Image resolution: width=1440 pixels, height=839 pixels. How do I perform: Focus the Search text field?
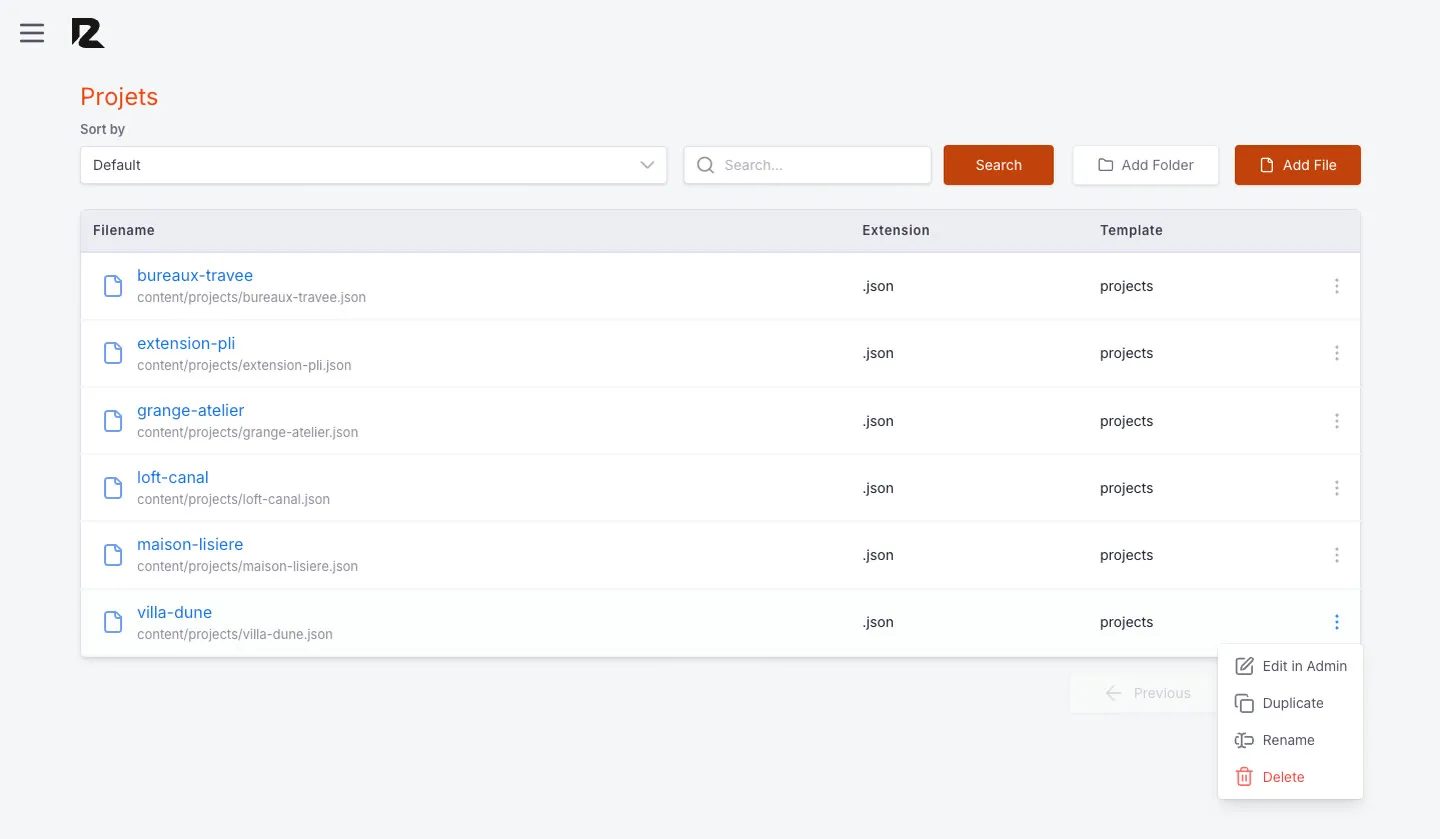pos(807,165)
